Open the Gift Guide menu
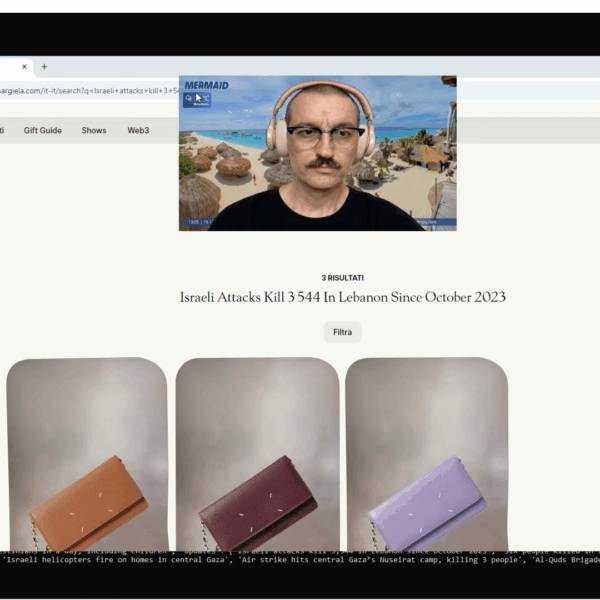The height and width of the screenshot is (600, 600). click(43, 130)
